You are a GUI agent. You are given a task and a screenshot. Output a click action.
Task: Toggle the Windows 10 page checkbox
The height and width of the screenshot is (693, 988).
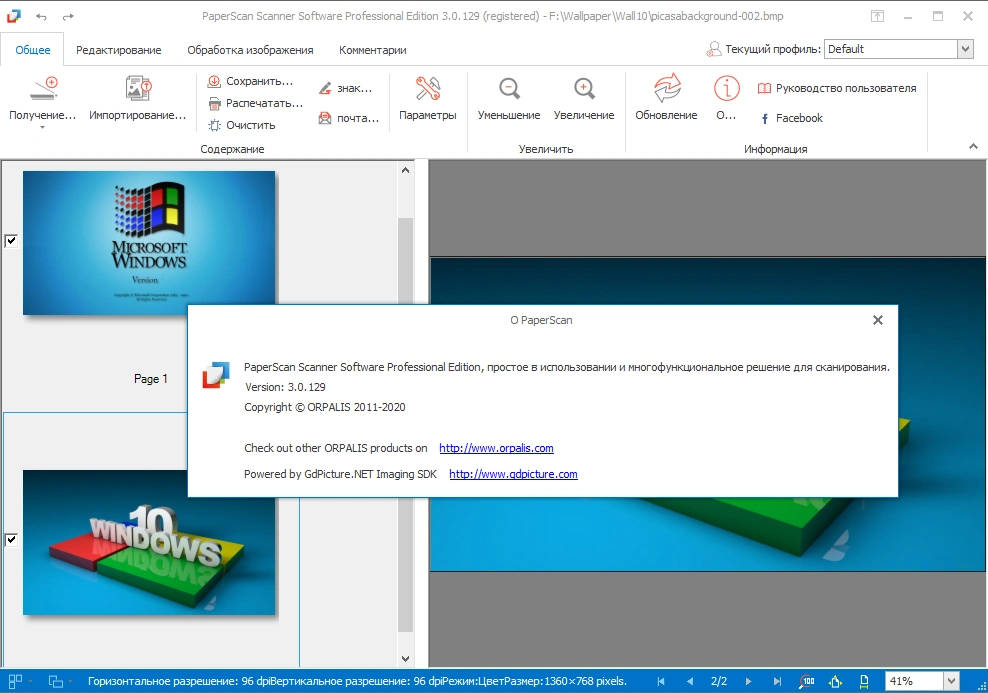tap(11, 539)
